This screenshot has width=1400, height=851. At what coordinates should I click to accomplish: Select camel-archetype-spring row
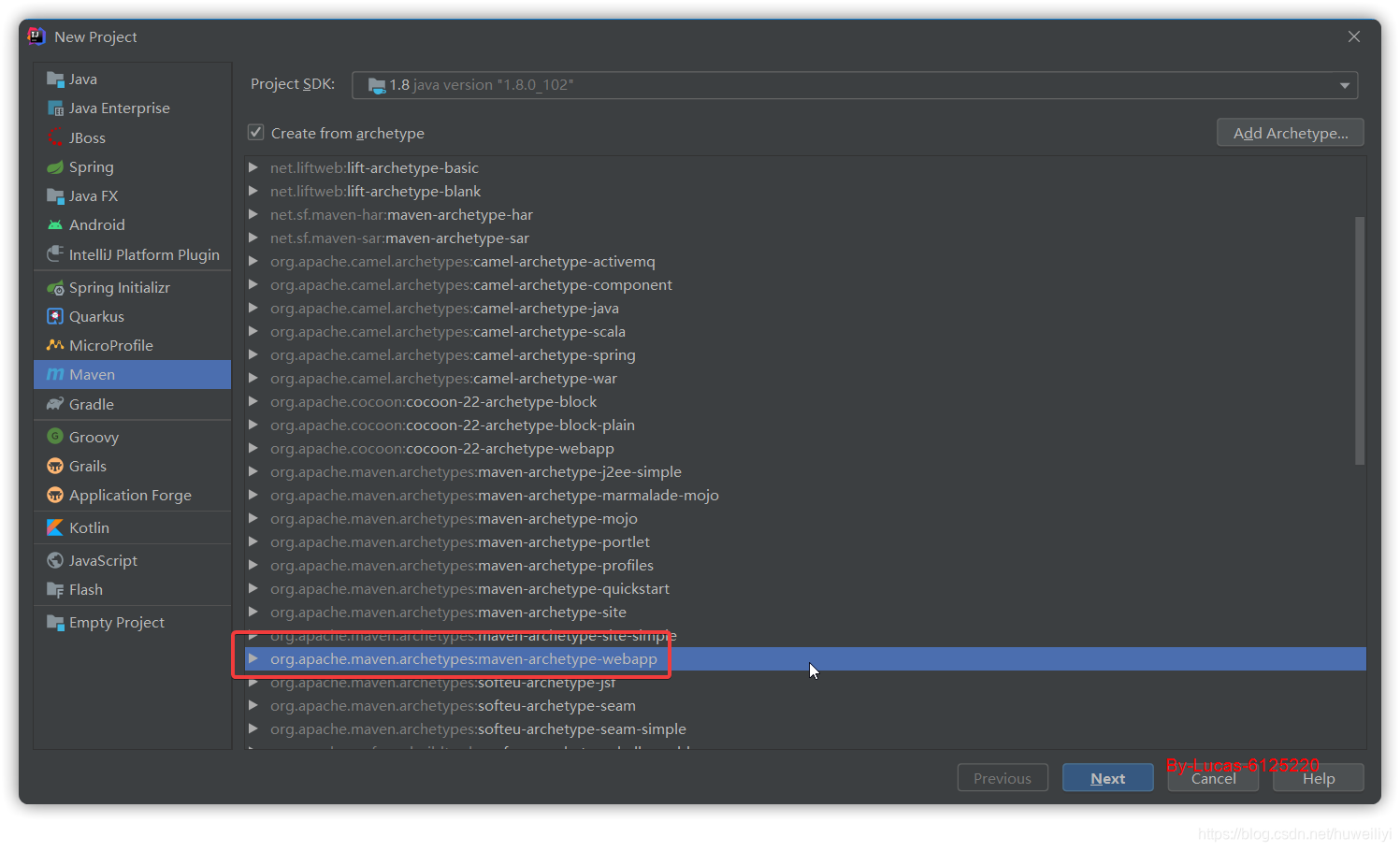click(805, 354)
